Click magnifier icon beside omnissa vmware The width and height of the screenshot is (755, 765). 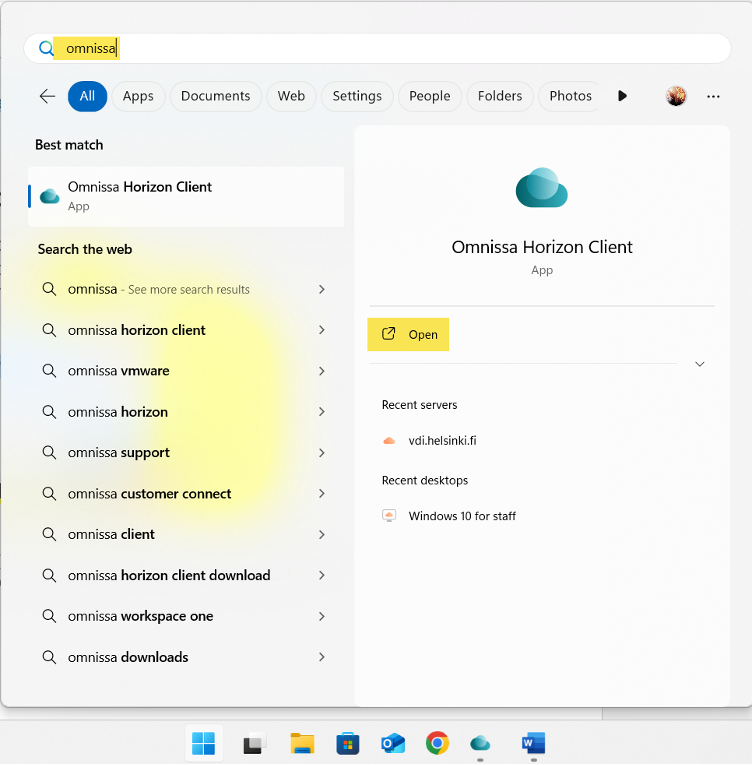(49, 371)
